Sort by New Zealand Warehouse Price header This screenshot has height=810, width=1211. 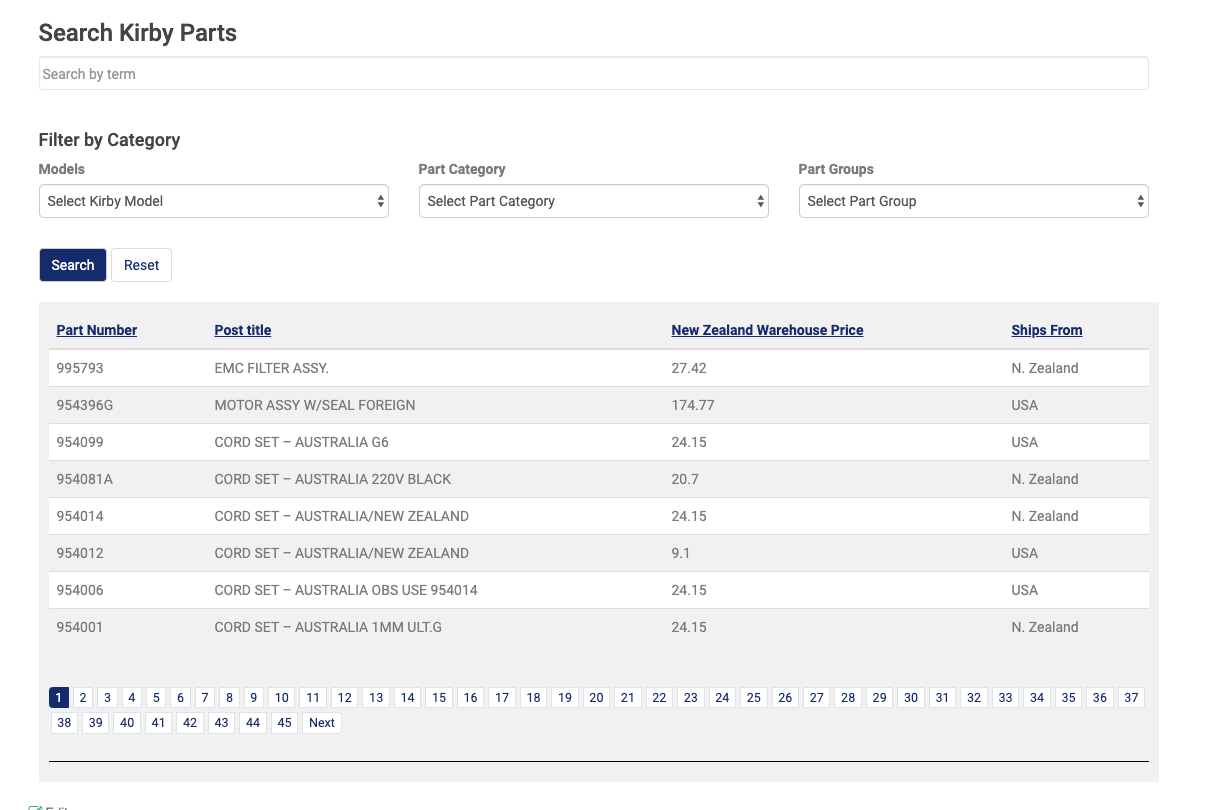pyautogui.click(x=767, y=330)
